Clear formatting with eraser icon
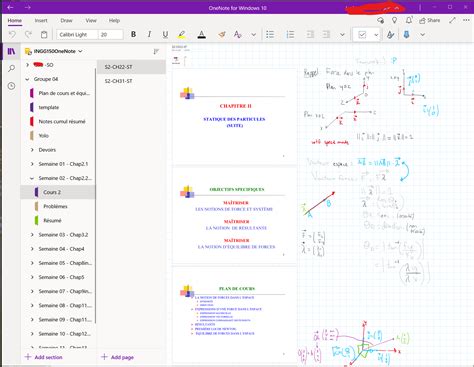This screenshot has width=474, height=367. point(222,34)
